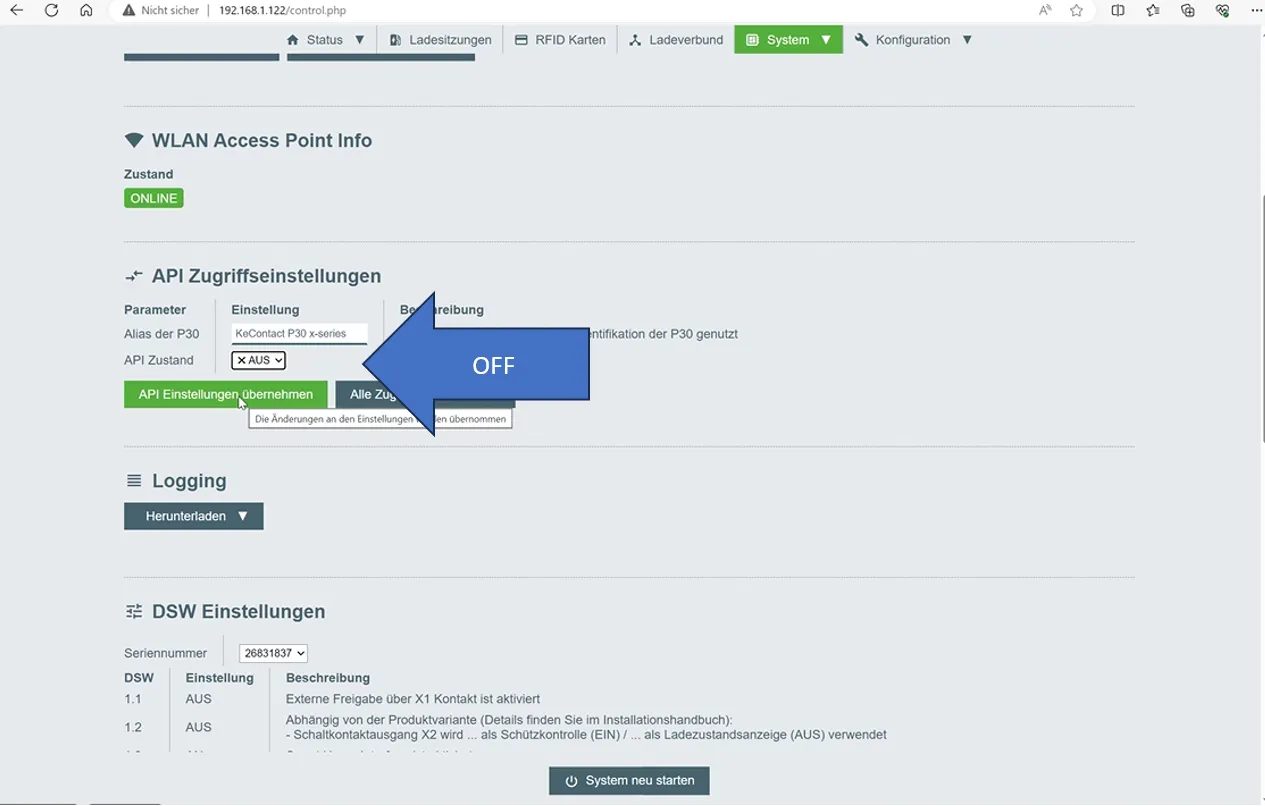Viewport: 1265px width, 806px height.
Task: Expand the System menu dropdown arrow
Action: click(826, 40)
